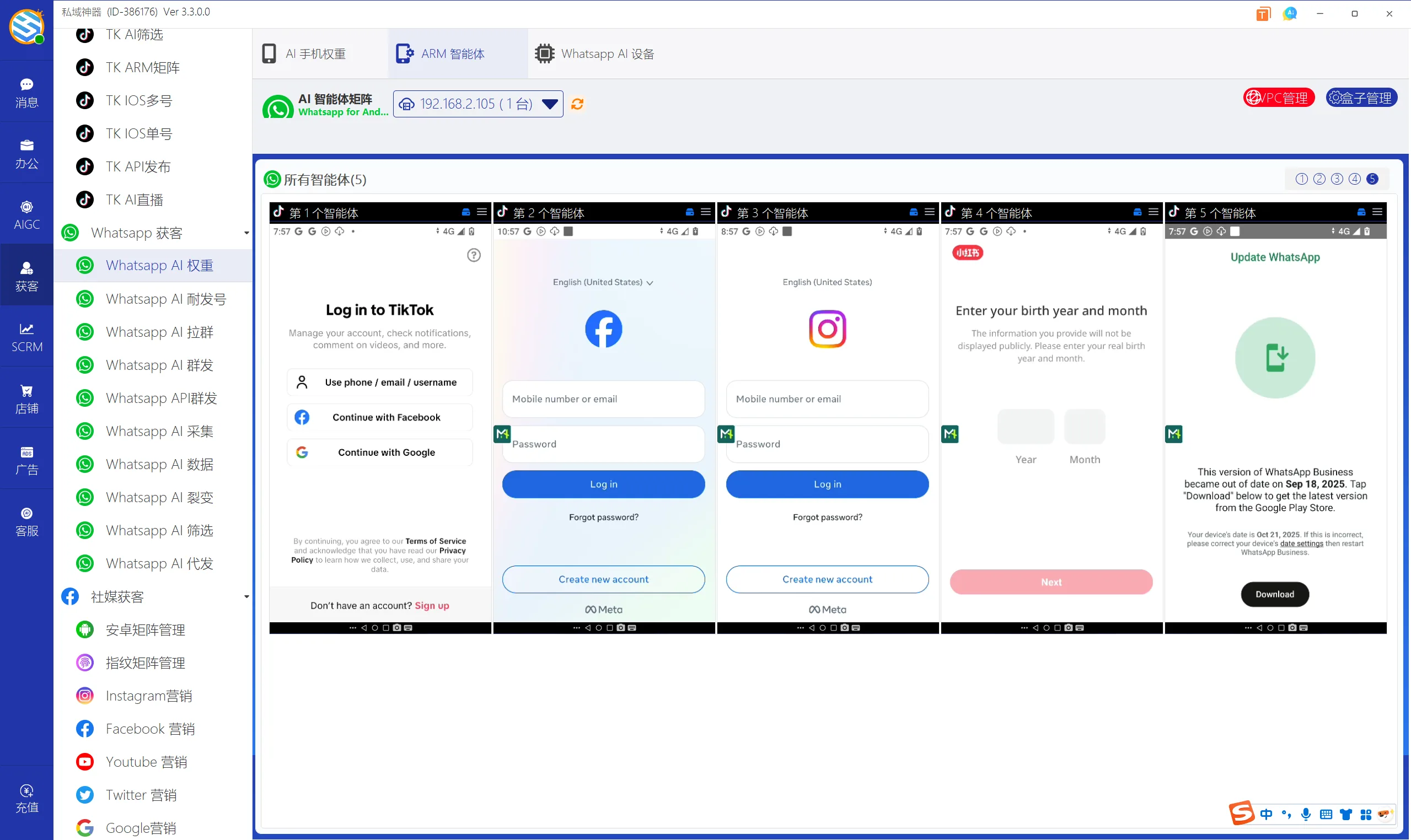The height and width of the screenshot is (840, 1411).
Task: Select page indicator number 1
Action: [1302, 180]
